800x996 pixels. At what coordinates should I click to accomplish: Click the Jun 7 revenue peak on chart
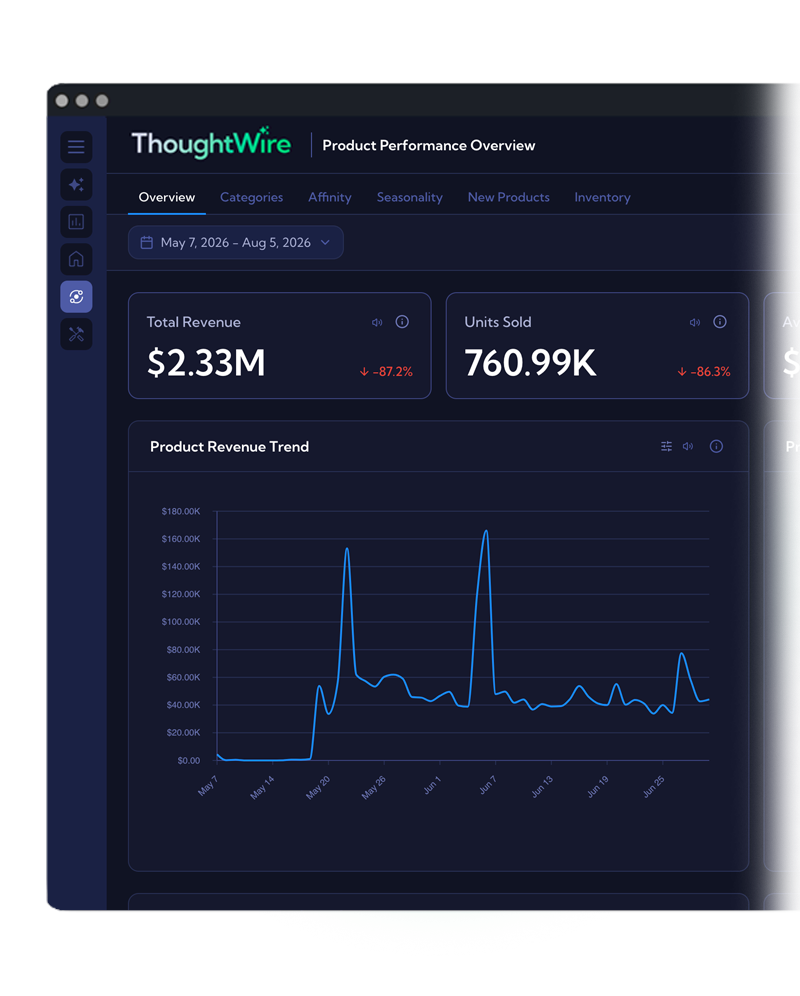[x=486, y=531]
